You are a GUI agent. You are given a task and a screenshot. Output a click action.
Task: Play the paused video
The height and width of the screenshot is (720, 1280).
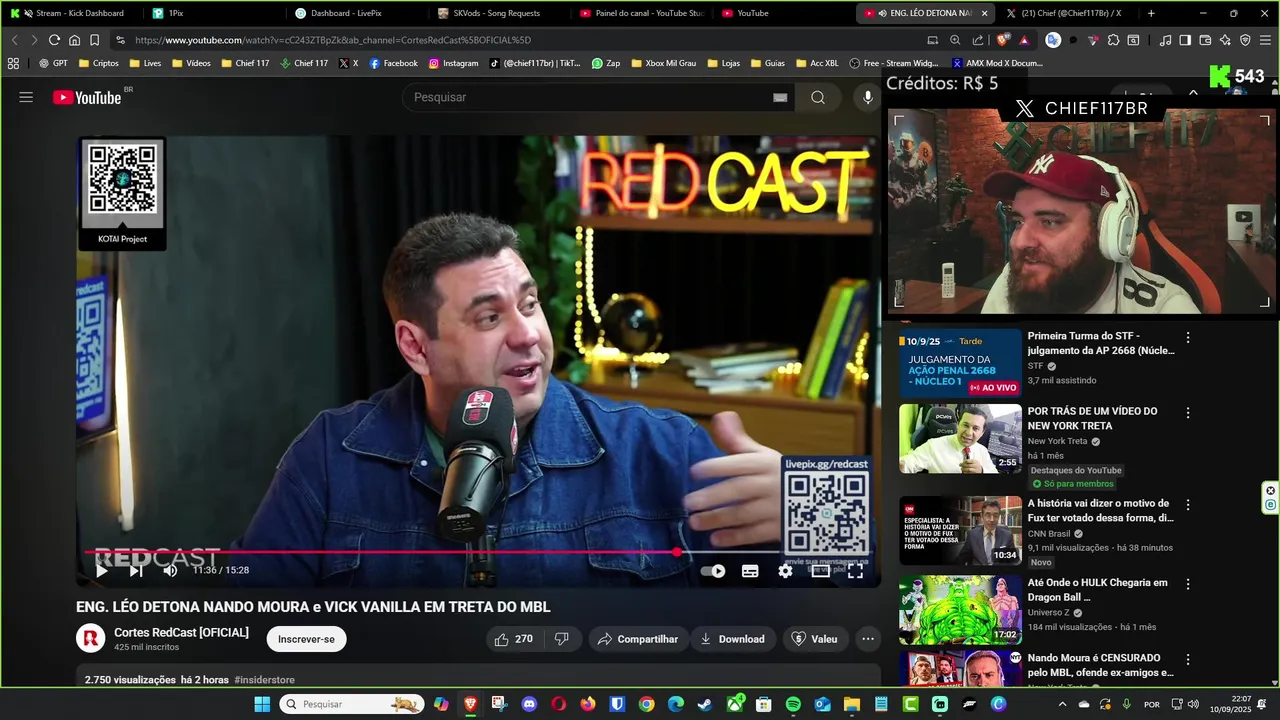(101, 570)
